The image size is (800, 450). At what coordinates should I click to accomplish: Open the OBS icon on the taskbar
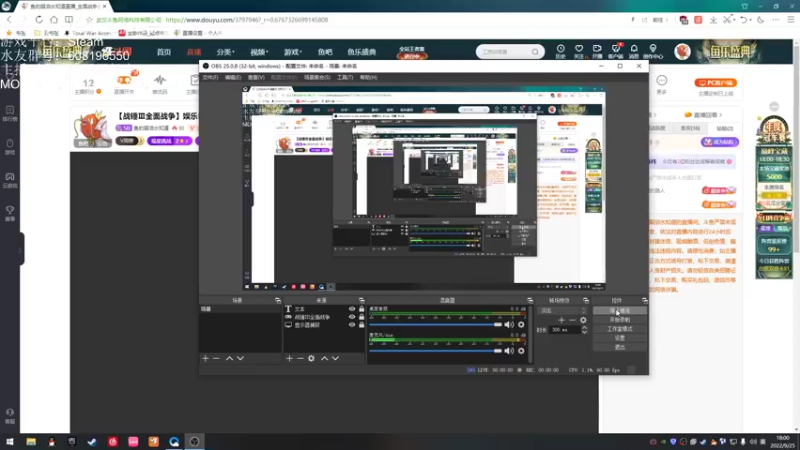pos(194,442)
